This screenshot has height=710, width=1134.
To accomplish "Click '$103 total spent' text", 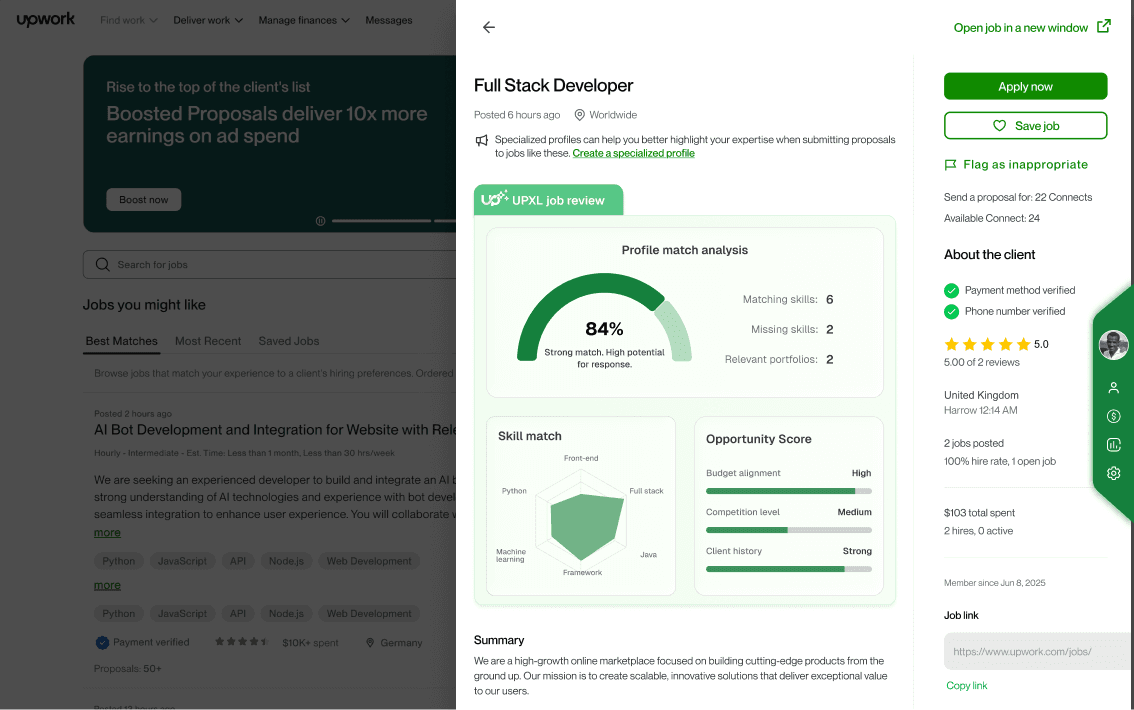I will (979, 513).
